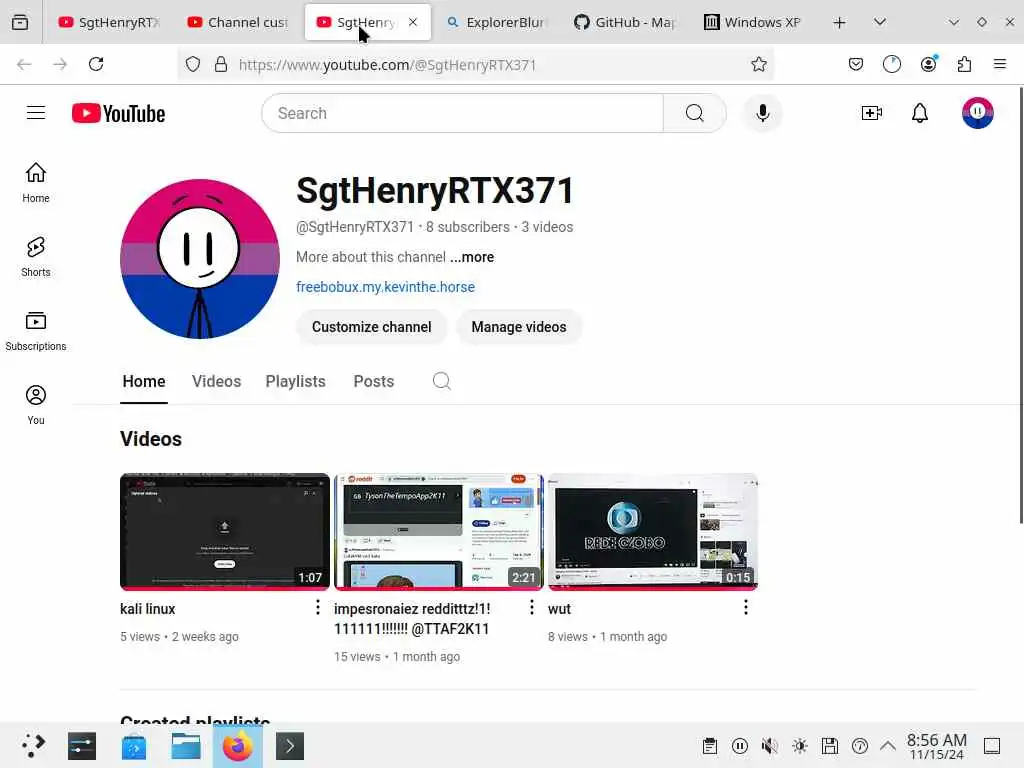Image resolution: width=1024 pixels, height=768 pixels.
Task: Open the clipboard tray icon
Action: 710,746
